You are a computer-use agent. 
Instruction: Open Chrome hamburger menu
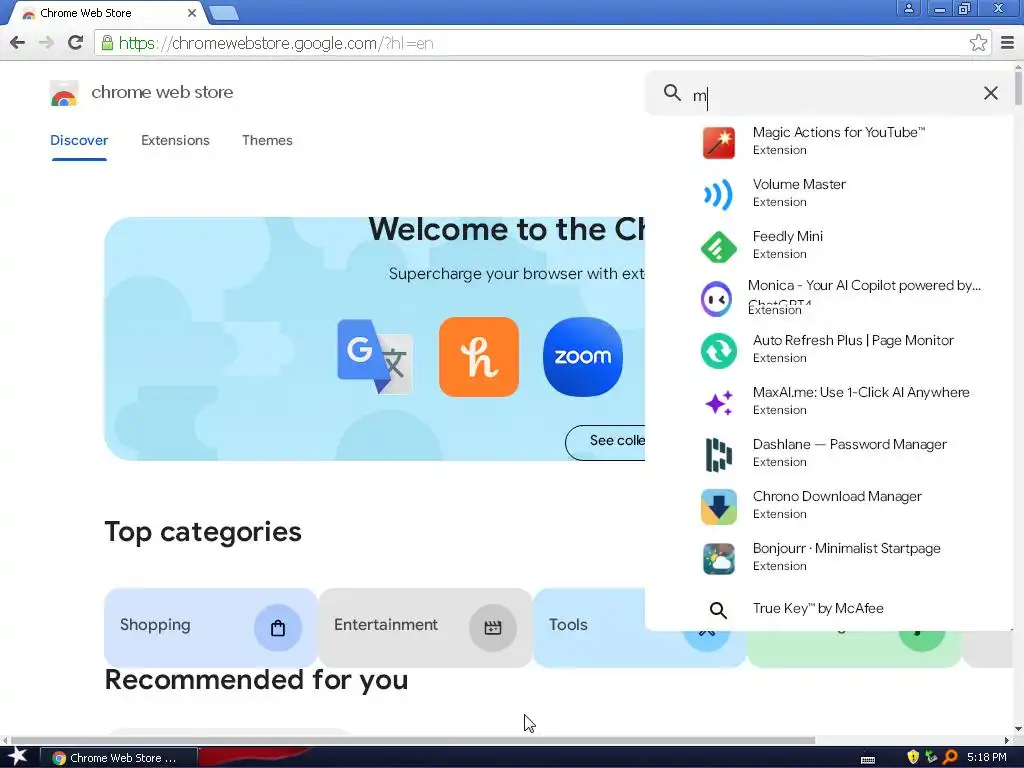pyautogui.click(x=1007, y=43)
